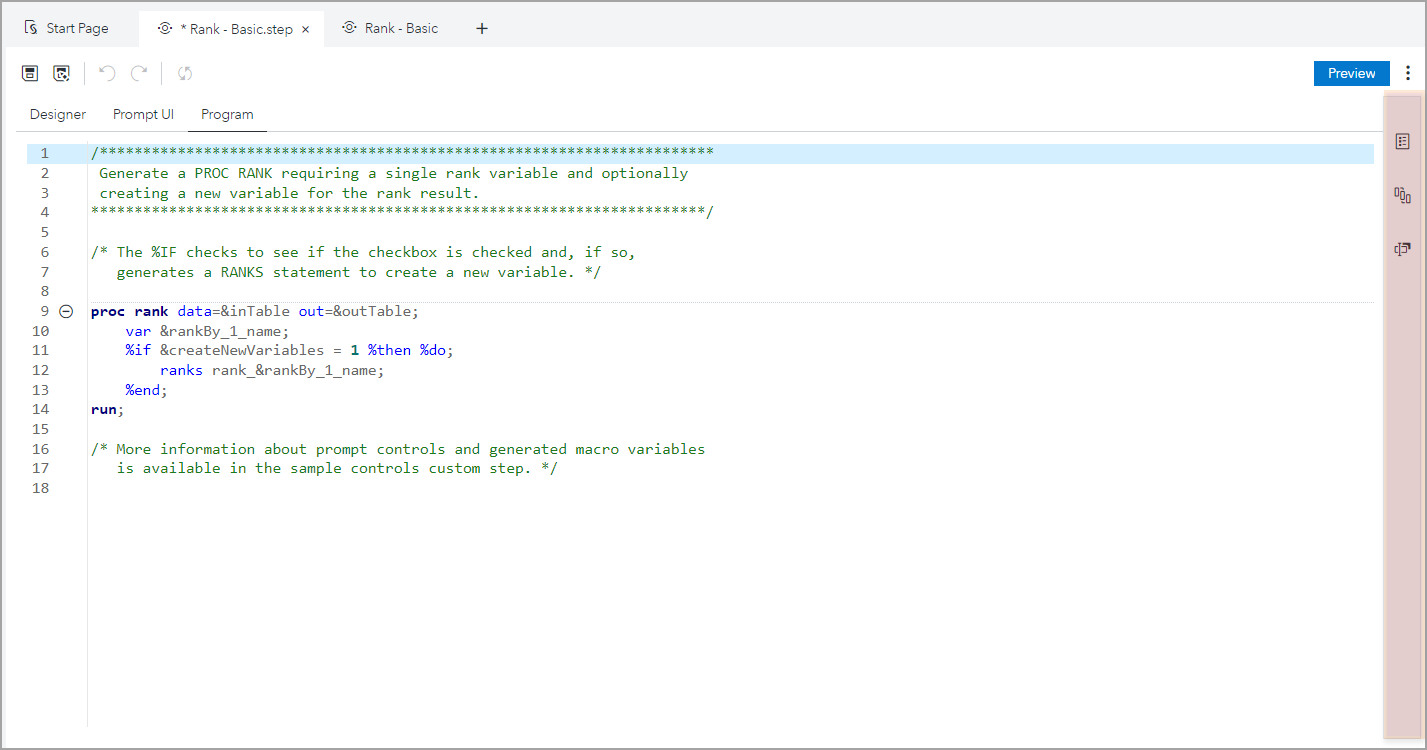
Task: Switch to the Prompt UI tab
Action: pos(143,114)
